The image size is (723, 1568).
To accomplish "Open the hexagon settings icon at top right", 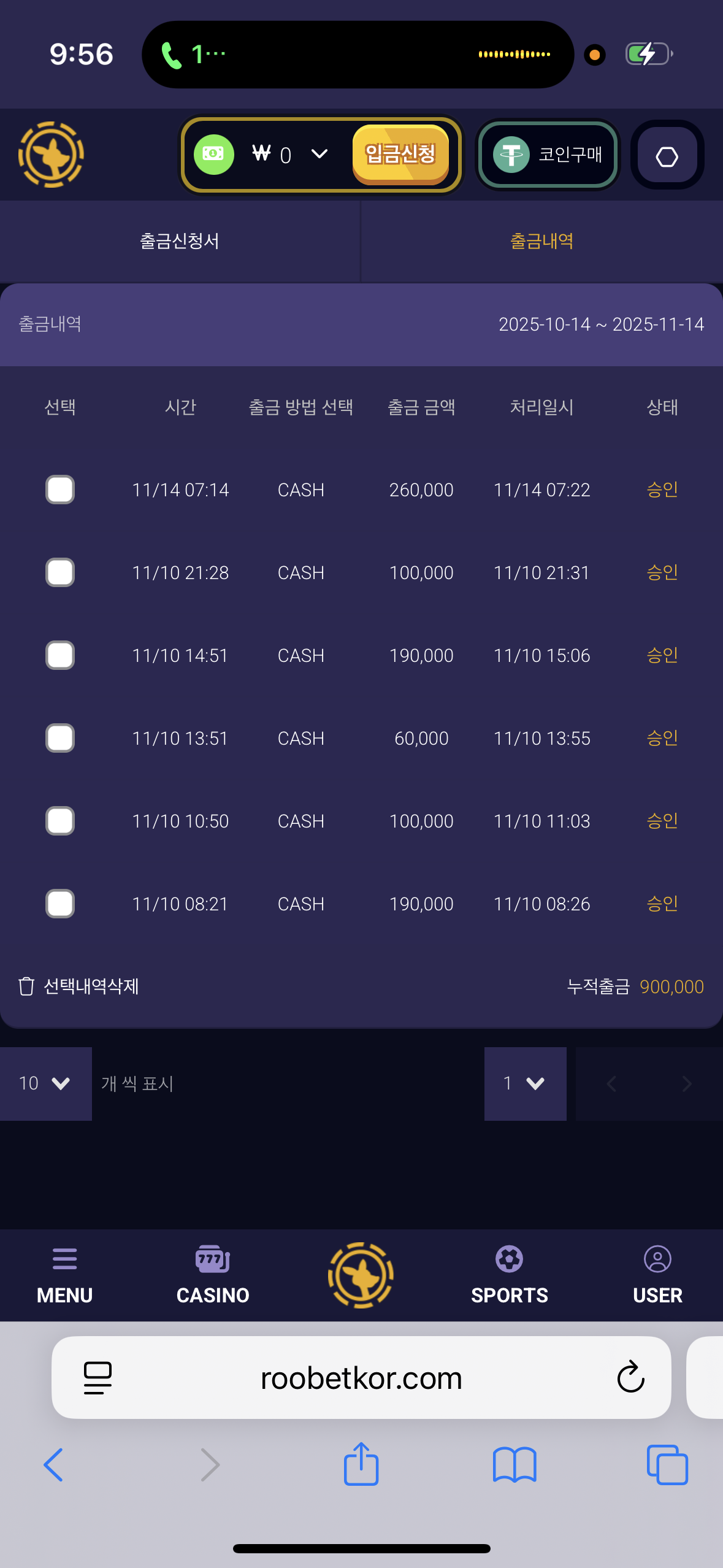I will click(x=667, y=155).
